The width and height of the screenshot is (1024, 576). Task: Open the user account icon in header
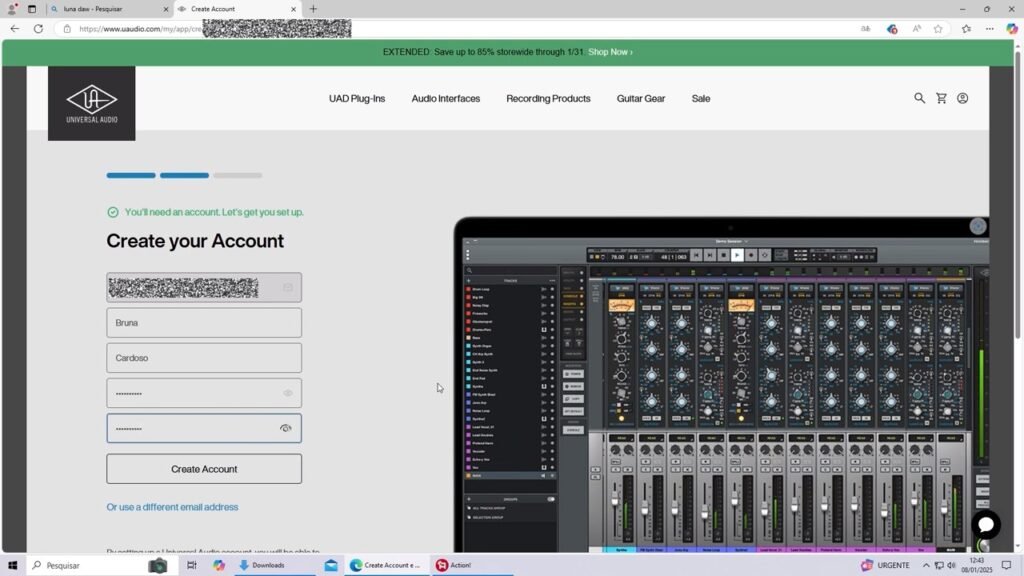[963, 98]
